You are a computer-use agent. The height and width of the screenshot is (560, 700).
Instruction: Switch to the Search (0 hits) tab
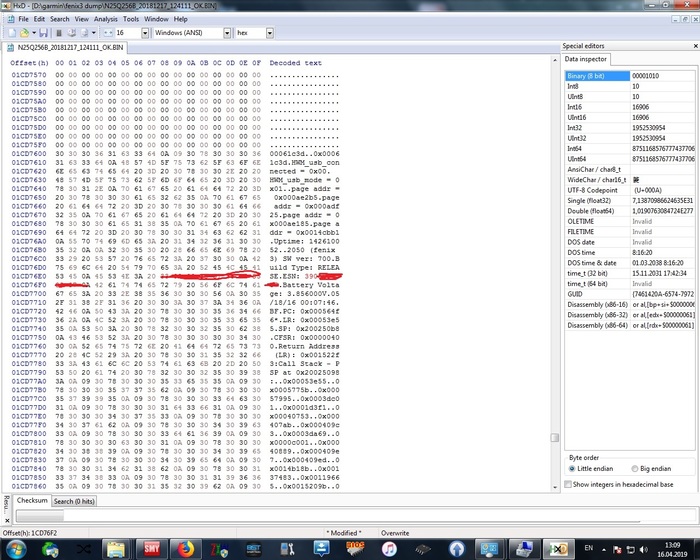pos(74,501)
